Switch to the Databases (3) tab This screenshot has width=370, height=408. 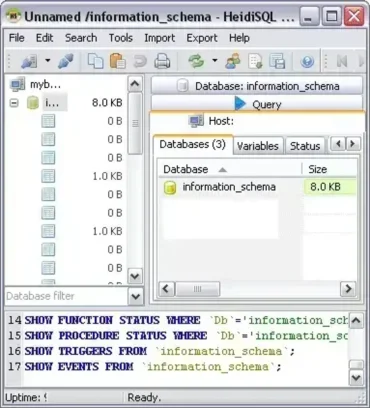(193, 145)
